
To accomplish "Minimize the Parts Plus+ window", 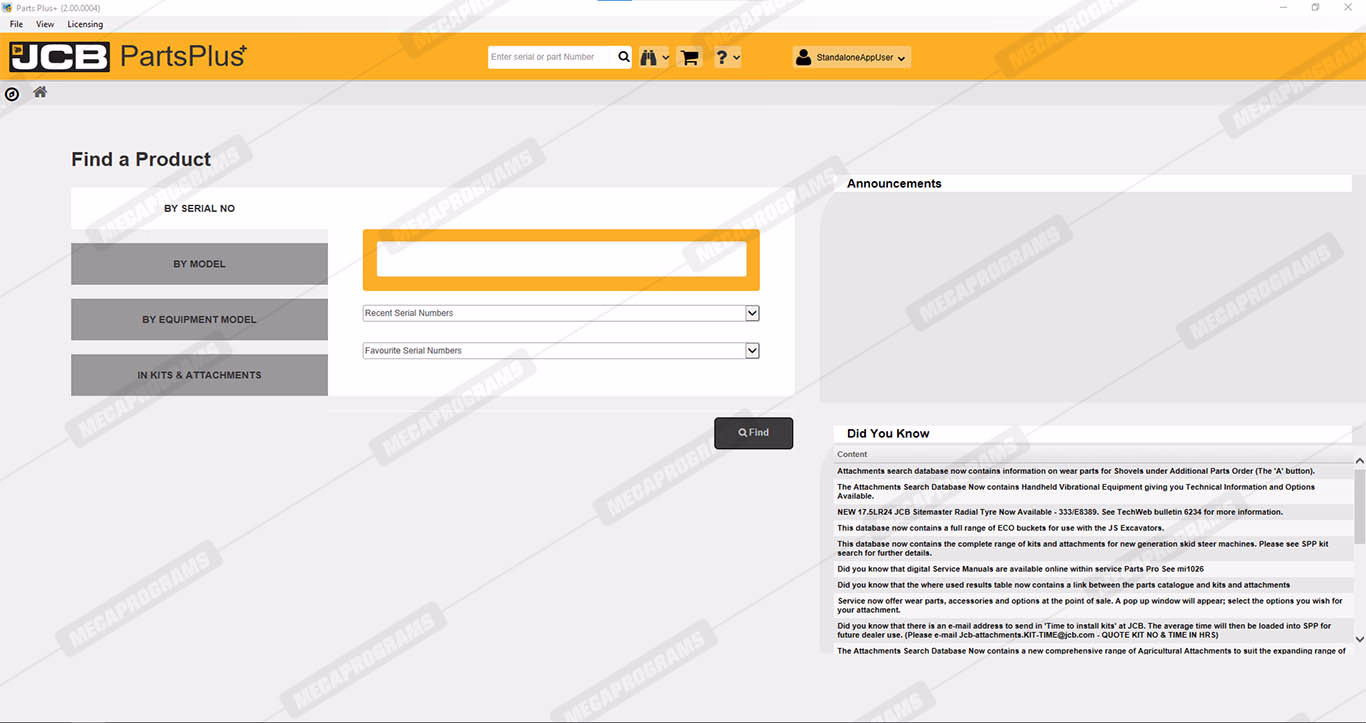I will [x=1284, y=7].
